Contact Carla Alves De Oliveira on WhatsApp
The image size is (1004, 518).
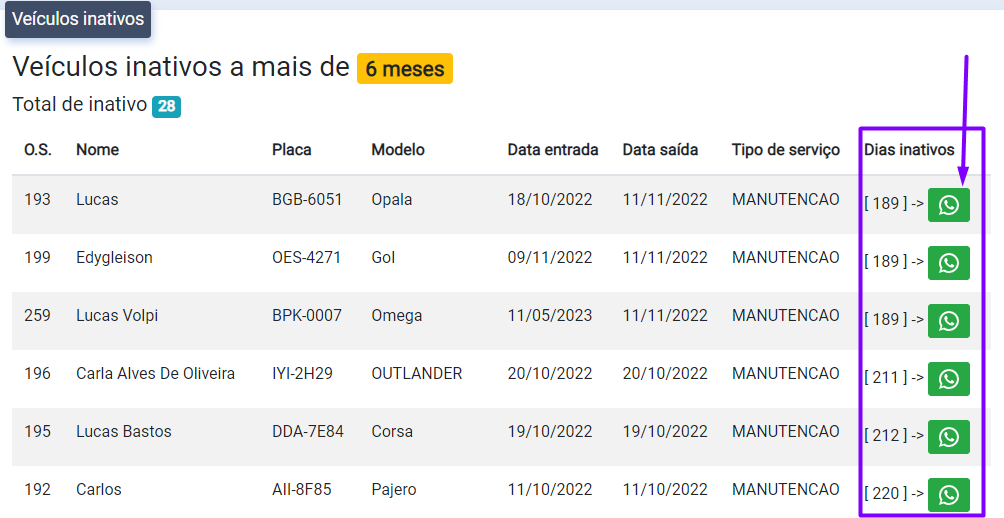click(948, 379)
